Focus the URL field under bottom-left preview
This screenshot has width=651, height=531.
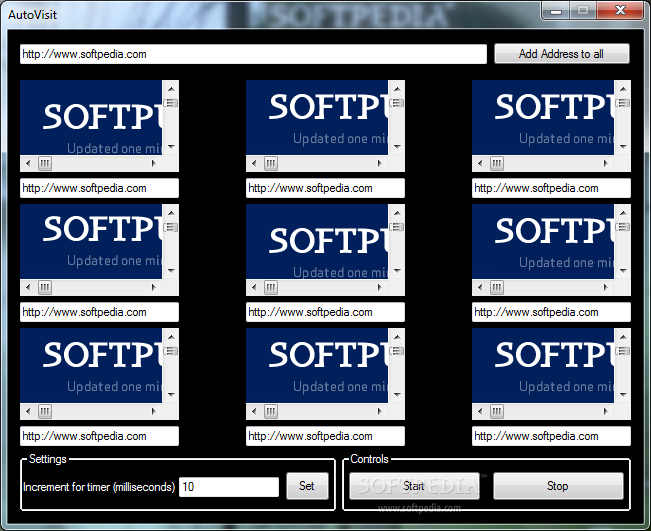(99, 436)
